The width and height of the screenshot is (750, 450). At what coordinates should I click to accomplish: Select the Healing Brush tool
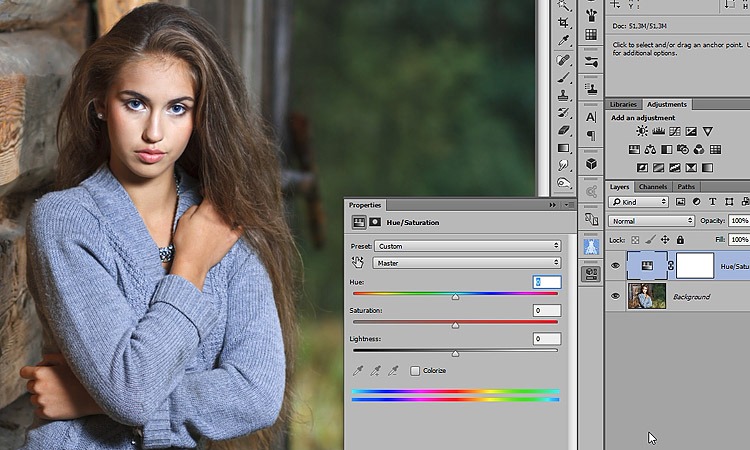coord(563,60)
